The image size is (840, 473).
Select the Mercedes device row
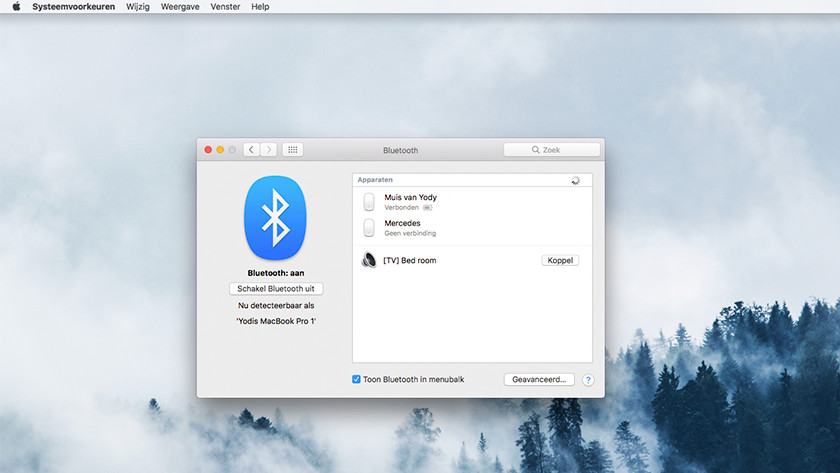click(x=472, y=228)
